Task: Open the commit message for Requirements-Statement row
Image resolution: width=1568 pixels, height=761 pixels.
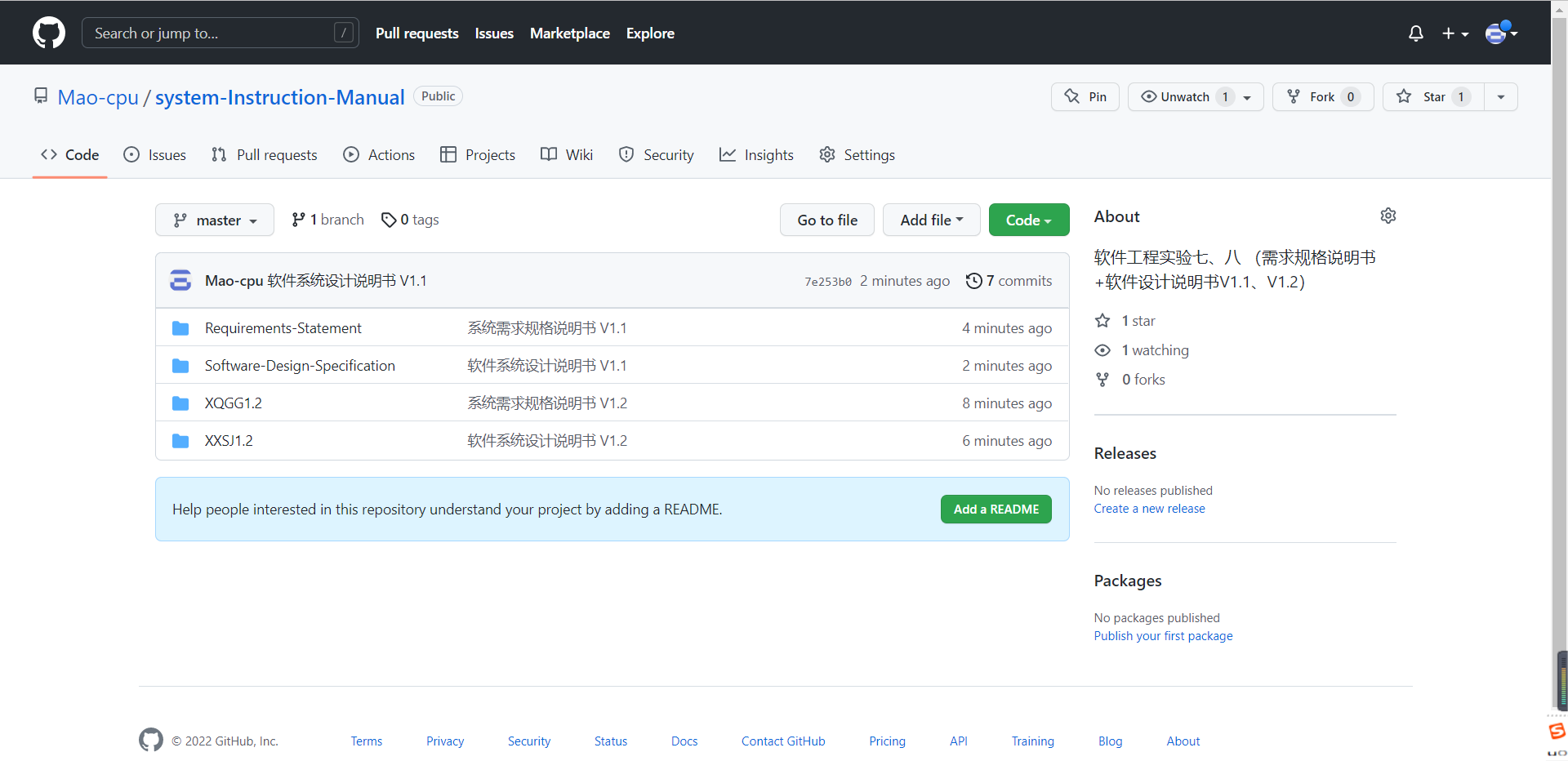Action: point(547,328)
